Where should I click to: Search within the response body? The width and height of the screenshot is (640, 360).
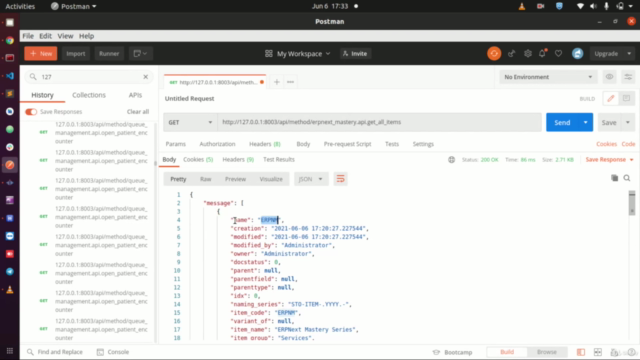click(627, 178)
